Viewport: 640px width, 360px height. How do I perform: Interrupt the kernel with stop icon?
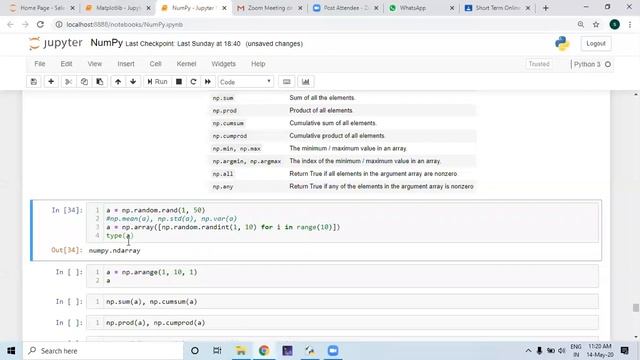point(179,82)
